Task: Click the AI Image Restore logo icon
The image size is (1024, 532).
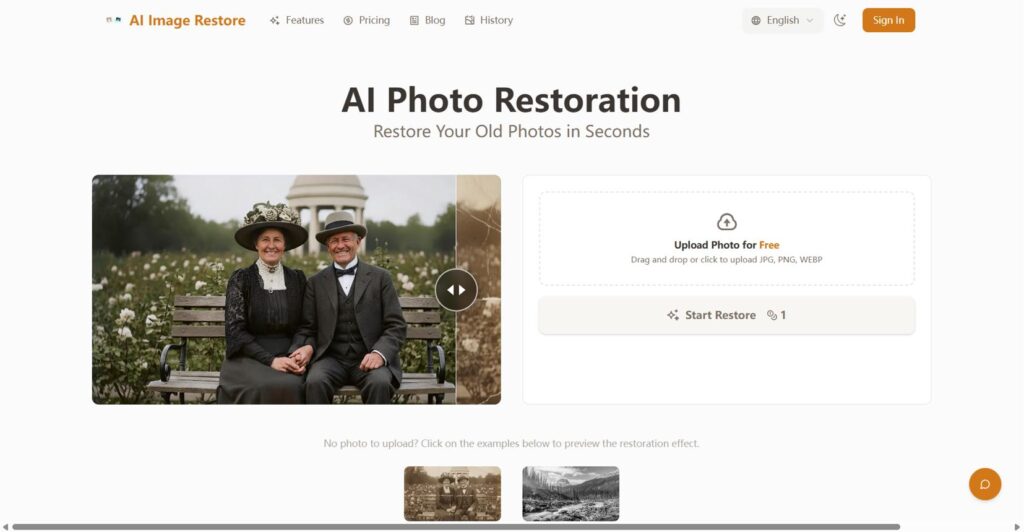Action: tap(114, 20)
